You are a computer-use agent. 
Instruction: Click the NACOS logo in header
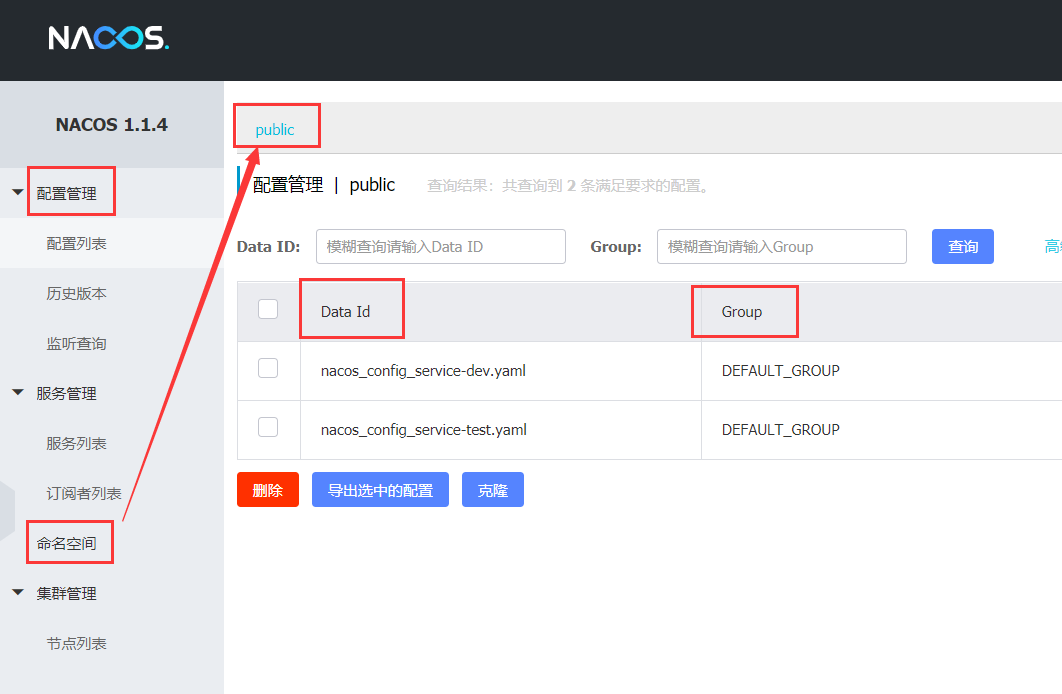coord(108,38)
